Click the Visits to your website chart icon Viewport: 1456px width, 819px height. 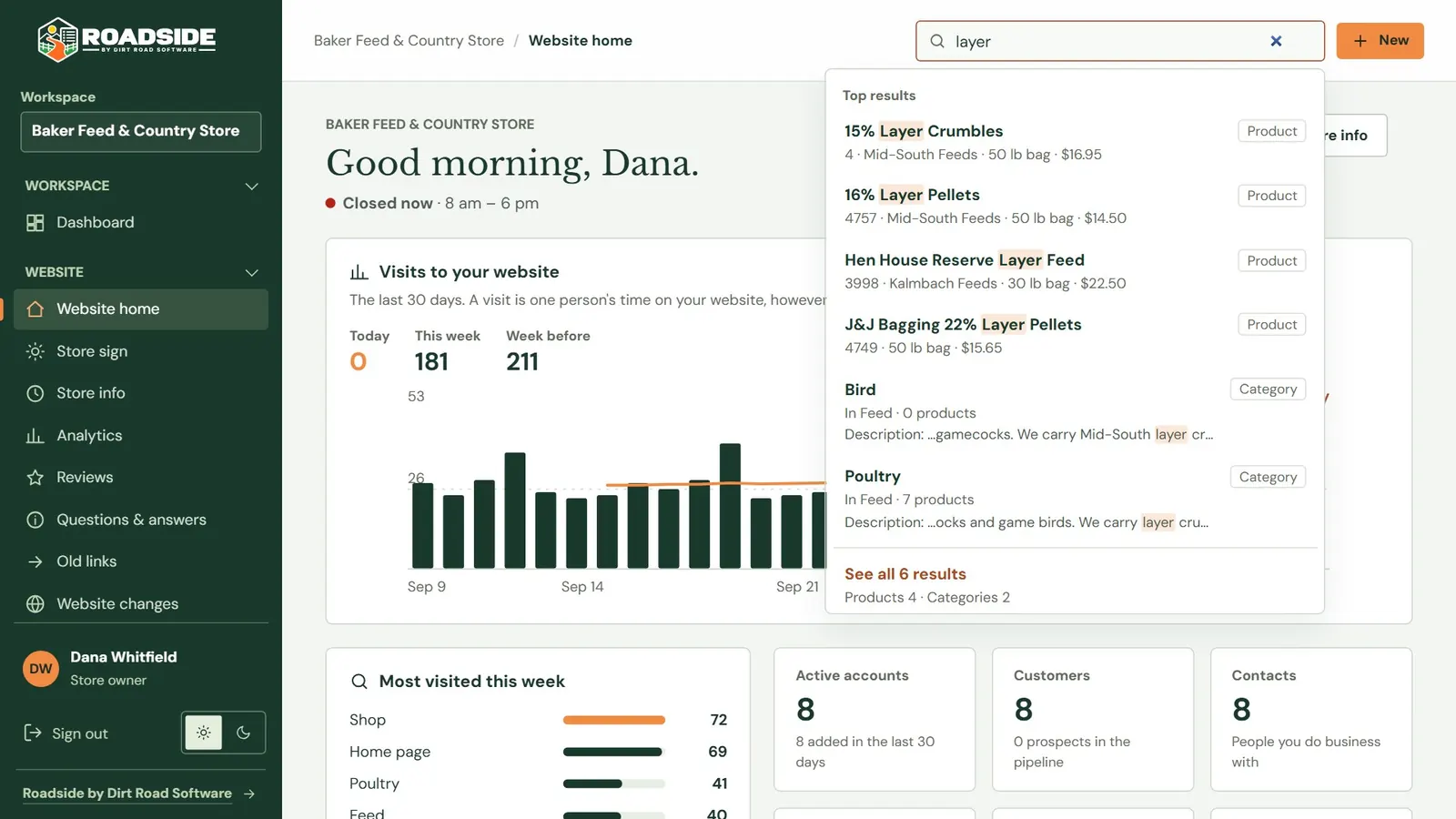tap(359, 272)
